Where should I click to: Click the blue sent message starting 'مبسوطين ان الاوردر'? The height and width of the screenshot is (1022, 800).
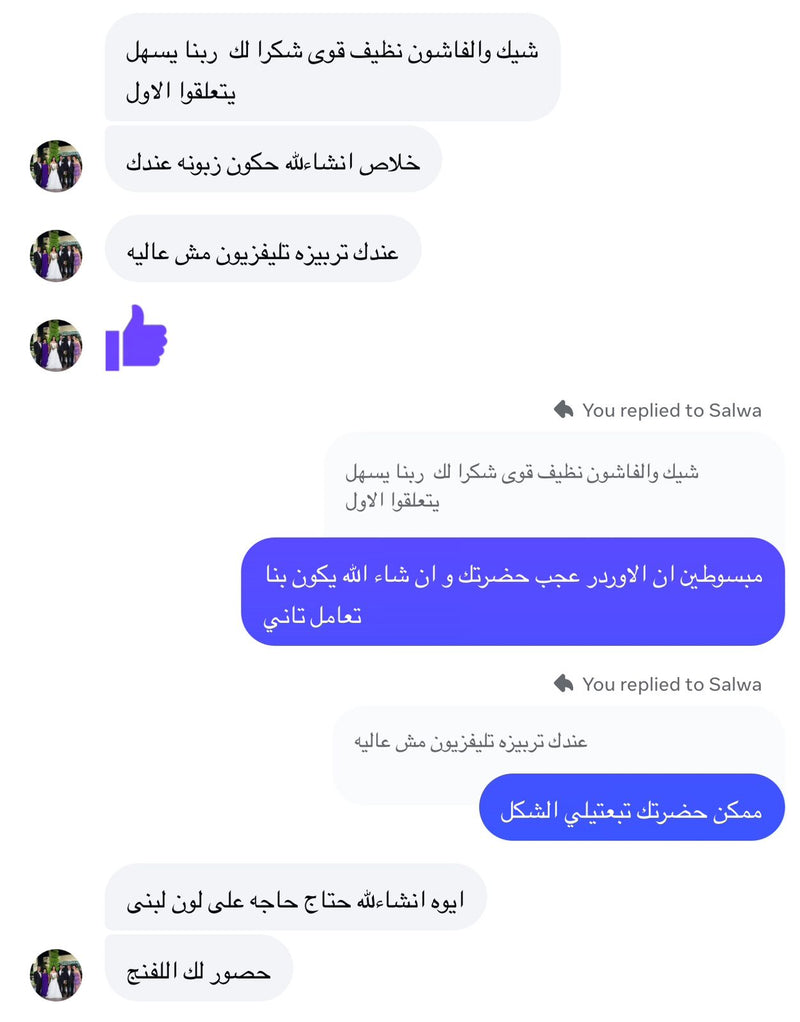point(513,592)
